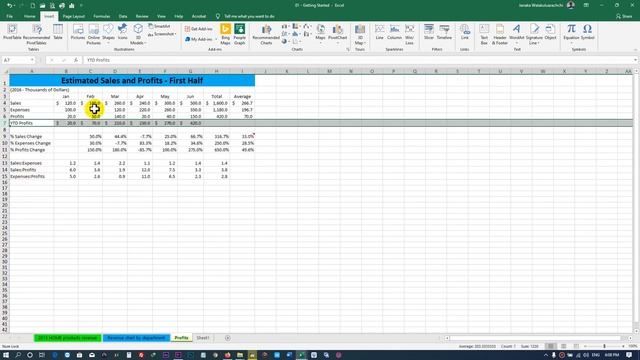Insert a Slicer filter
Screen dimensions: 640x360
(429, 32)
